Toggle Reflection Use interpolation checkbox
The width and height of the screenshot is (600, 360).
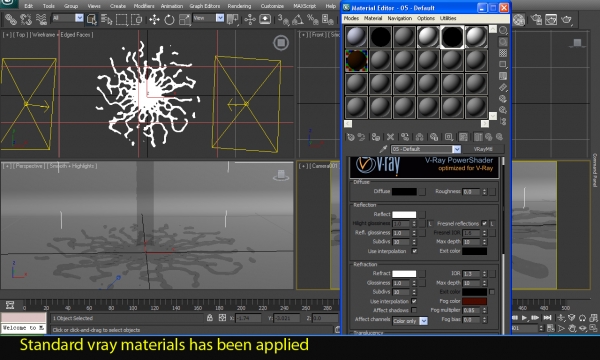pyautogui.click(x=414, y=251)
